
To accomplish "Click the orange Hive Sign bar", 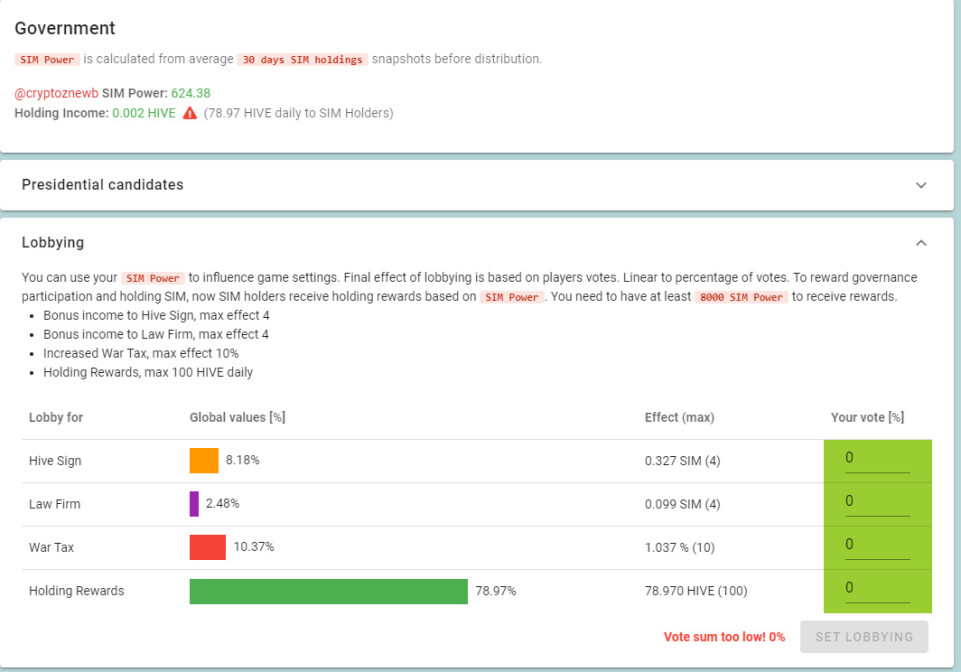I will [203, 460].
